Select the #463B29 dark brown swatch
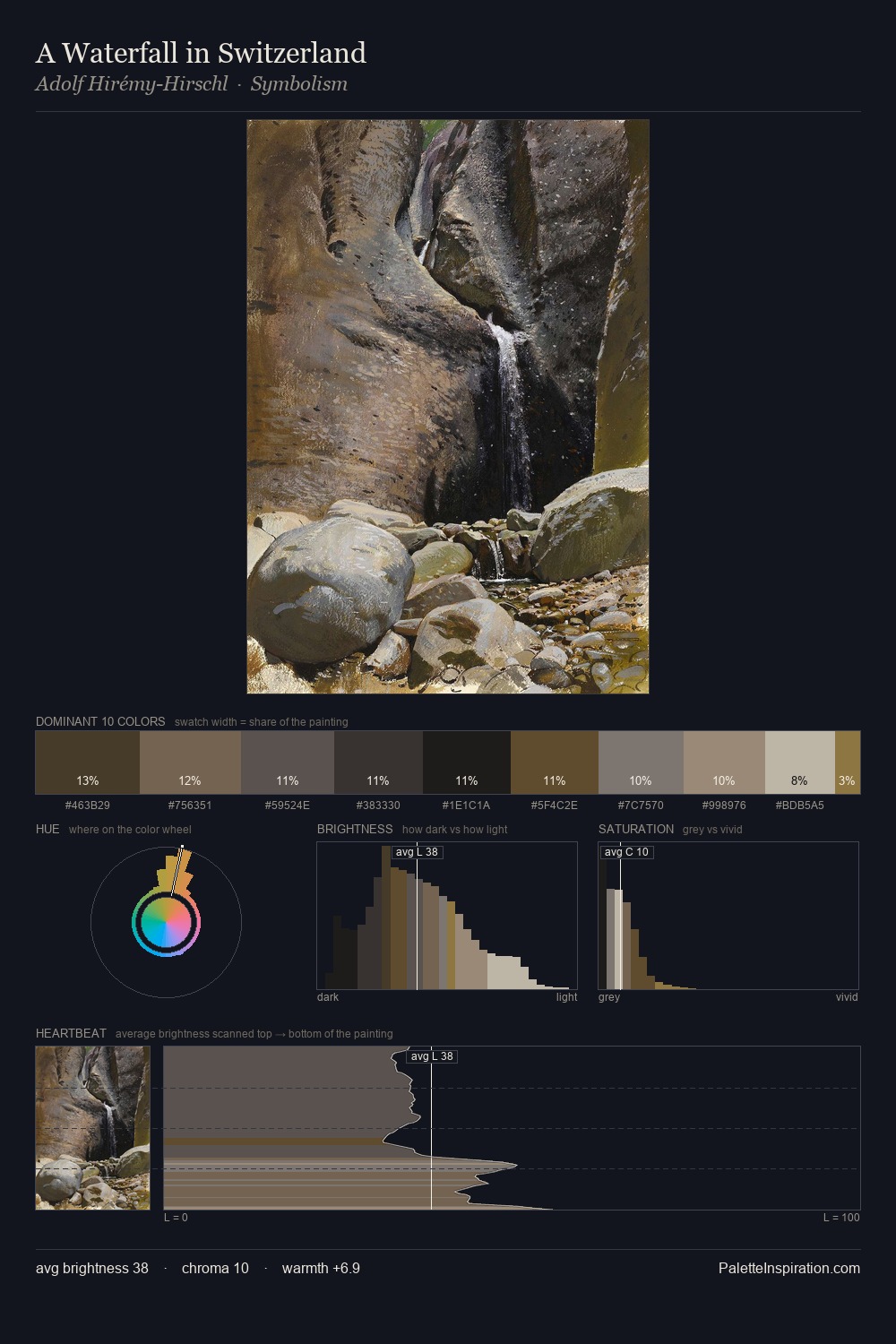 click(88, 762)
